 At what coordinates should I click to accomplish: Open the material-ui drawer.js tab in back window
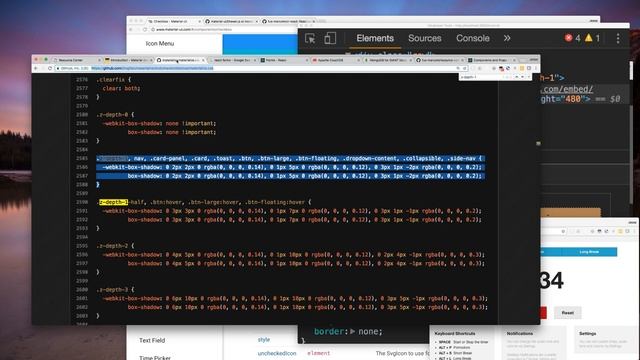231,21
